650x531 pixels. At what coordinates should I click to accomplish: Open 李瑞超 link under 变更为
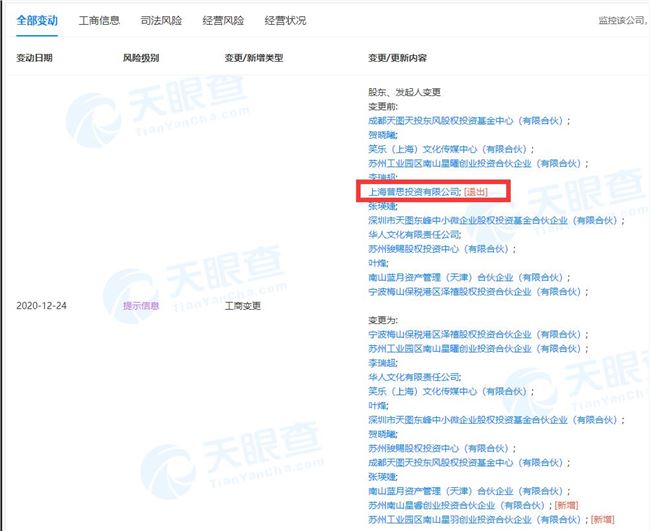coord(382,363)
